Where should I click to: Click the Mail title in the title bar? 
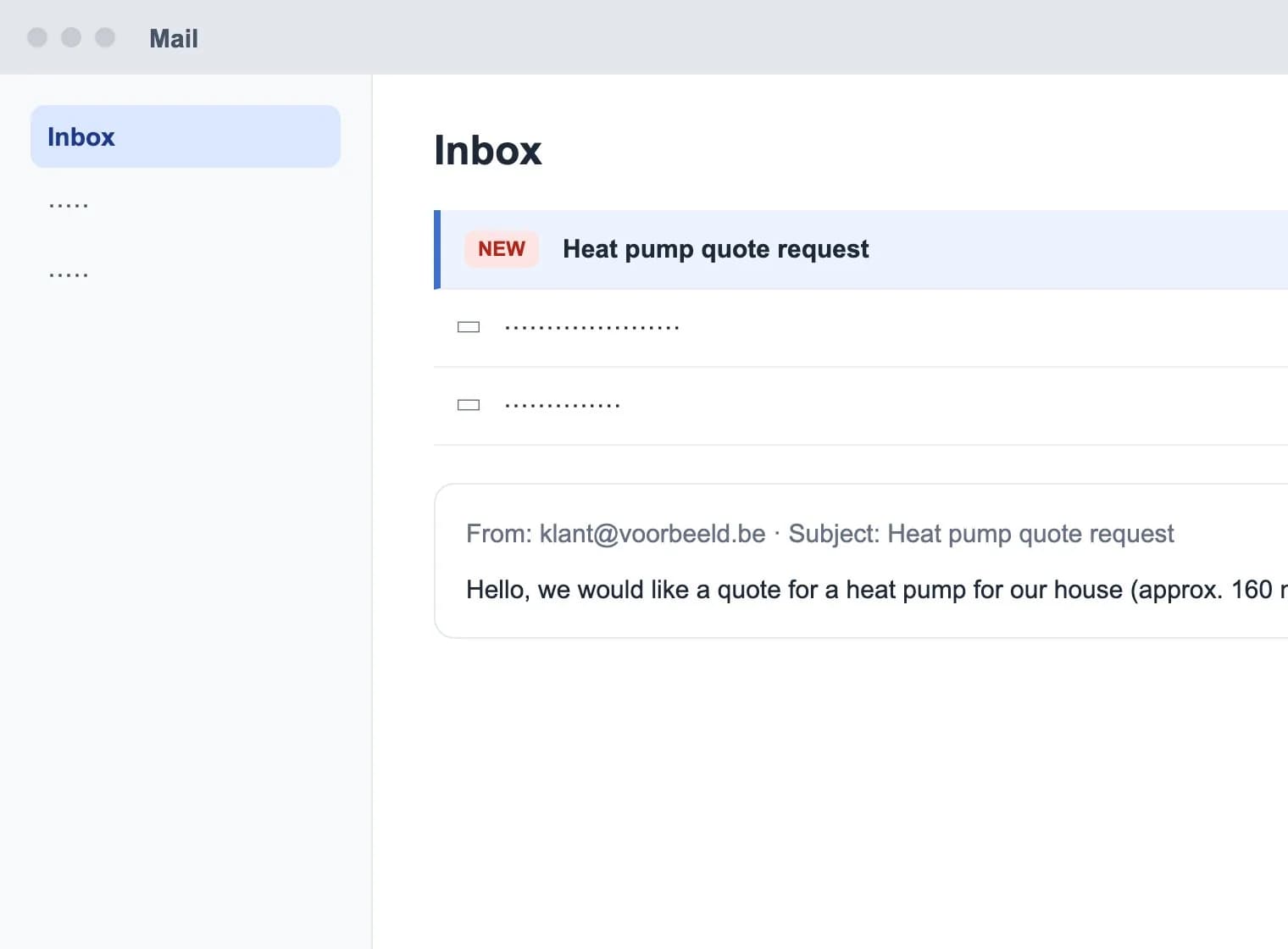pyautogui.click(x=174, y=38)
